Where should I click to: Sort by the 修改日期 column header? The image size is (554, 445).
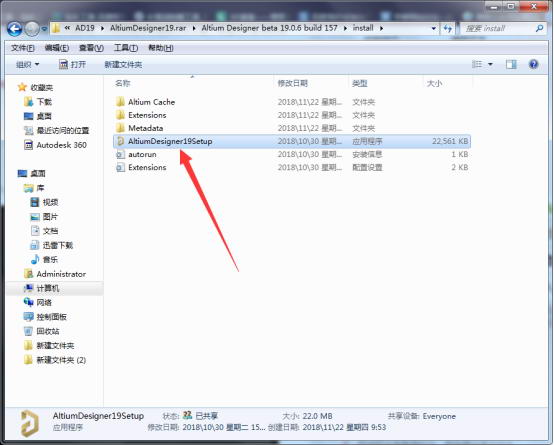tap(293, 83)
